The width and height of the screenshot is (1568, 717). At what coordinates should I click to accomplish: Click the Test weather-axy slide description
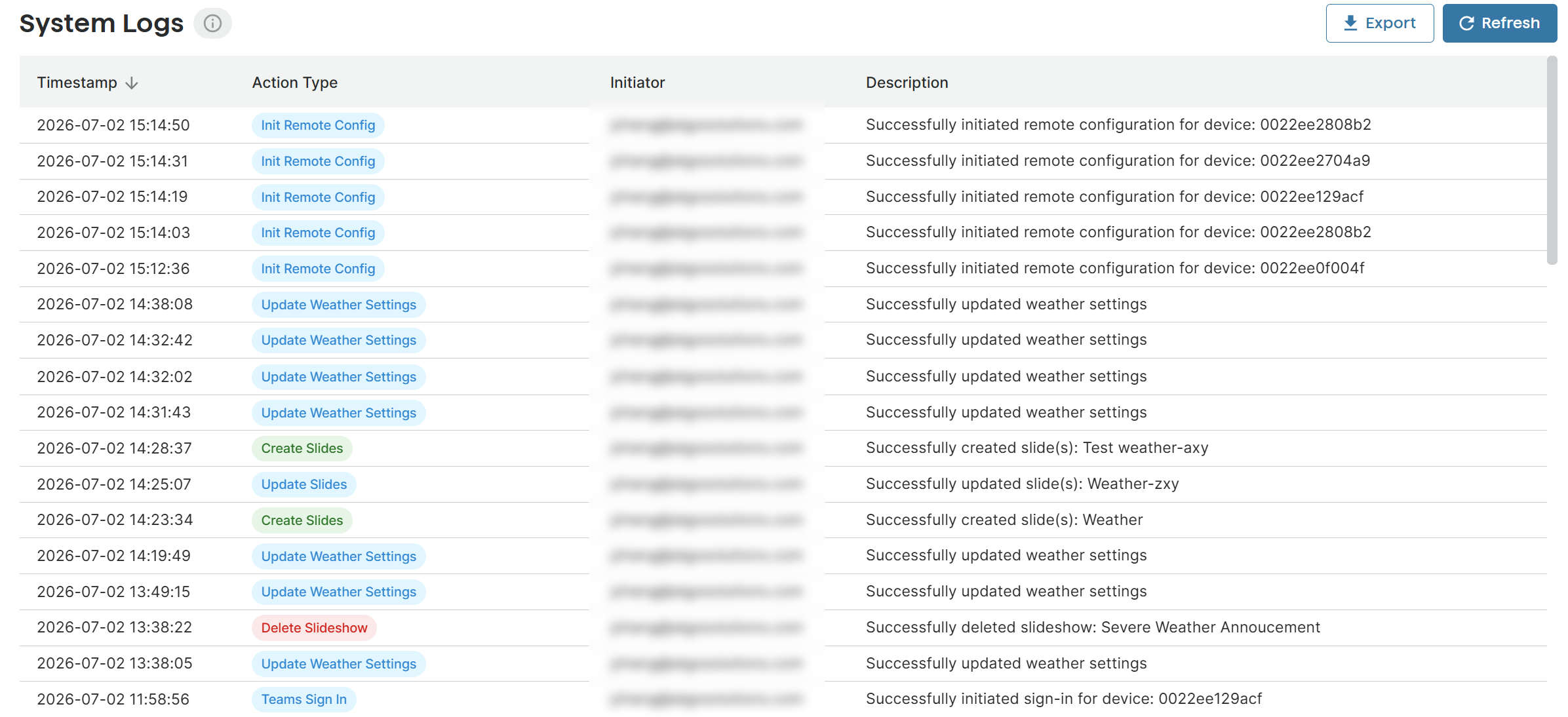click(1037, 448)
